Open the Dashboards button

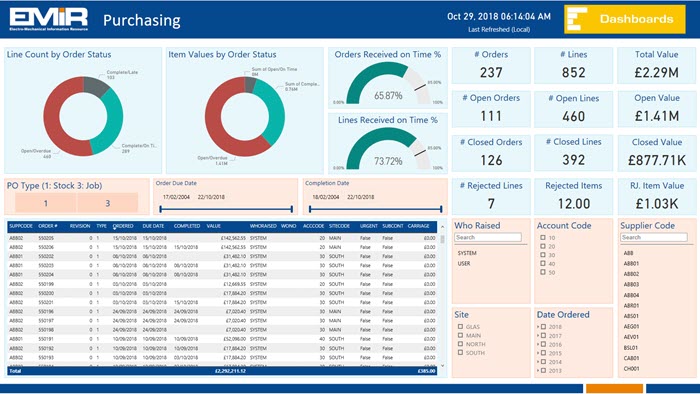[x=625, y=19]
